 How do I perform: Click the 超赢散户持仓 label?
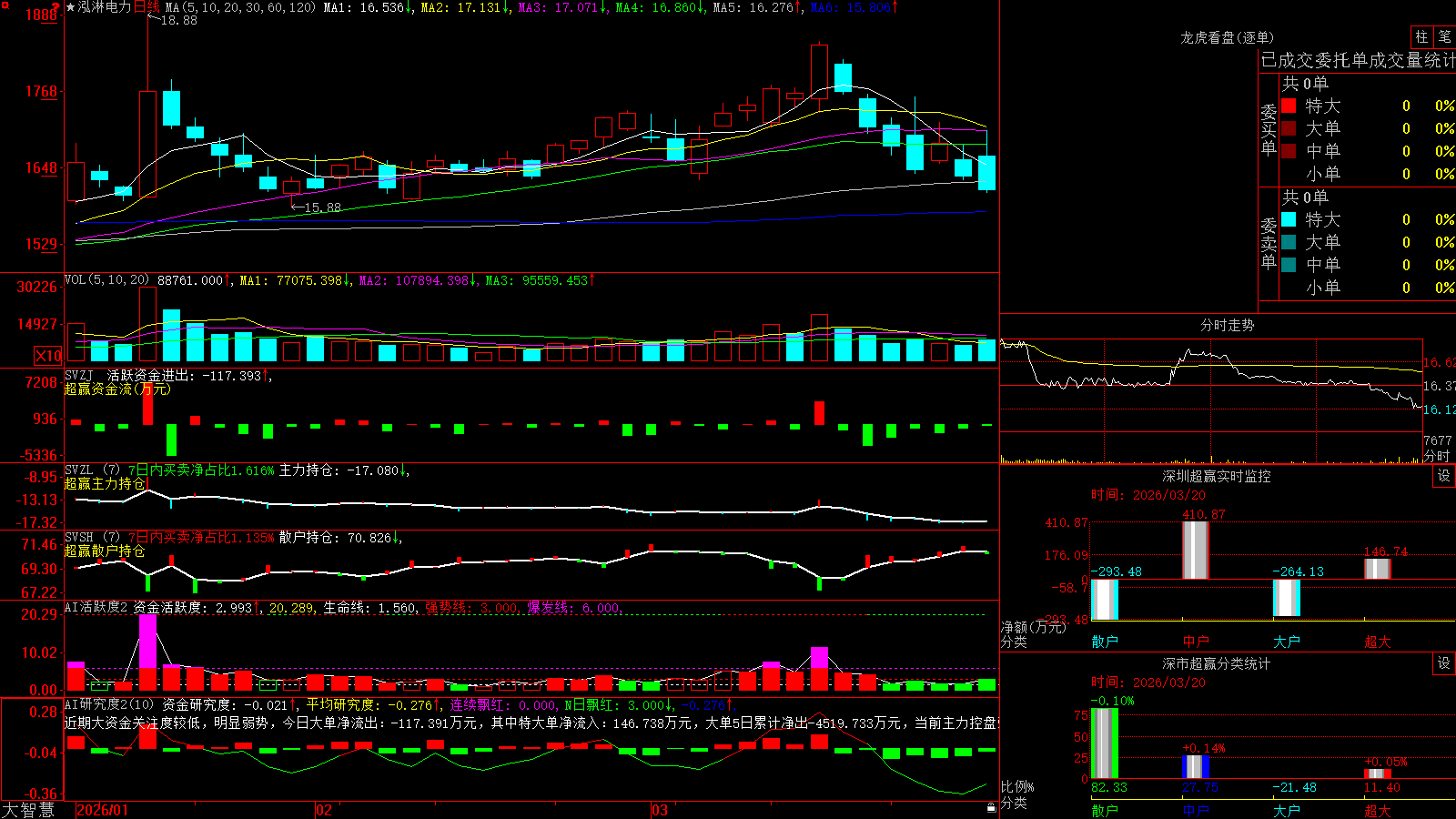(105, 551)
